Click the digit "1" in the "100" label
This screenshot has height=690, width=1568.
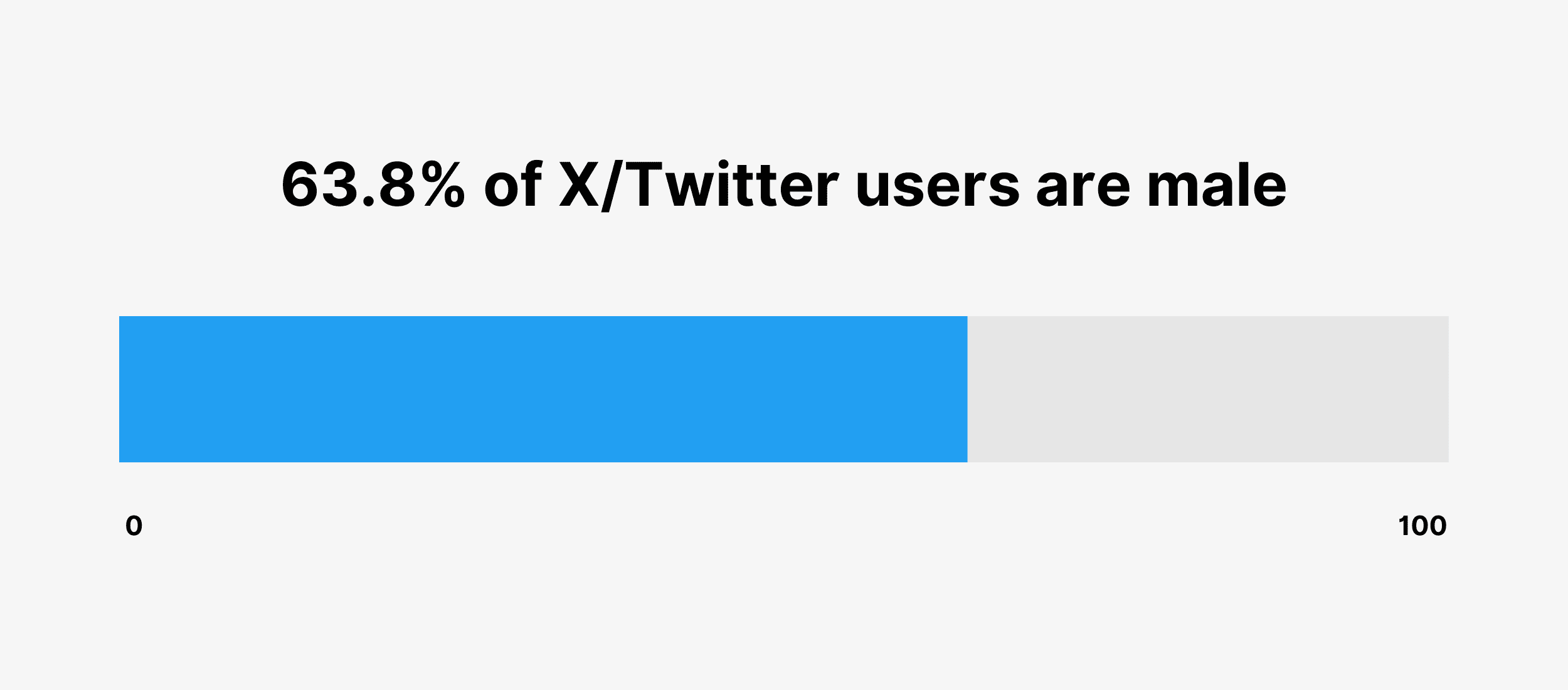point(1403,526)
